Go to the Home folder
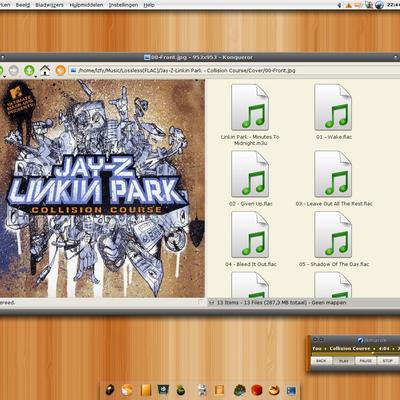Image resolution: width=400 pixels, height=400 pixels. 45,70
